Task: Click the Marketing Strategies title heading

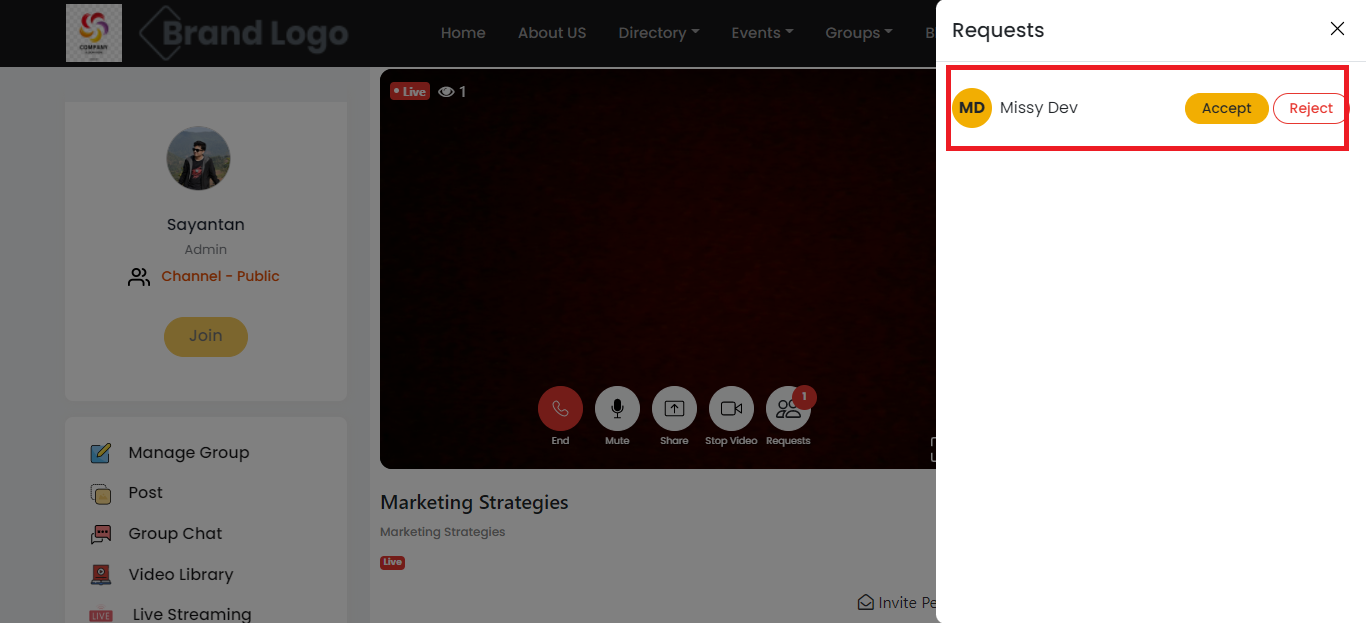Action: [x=474, y=502]
